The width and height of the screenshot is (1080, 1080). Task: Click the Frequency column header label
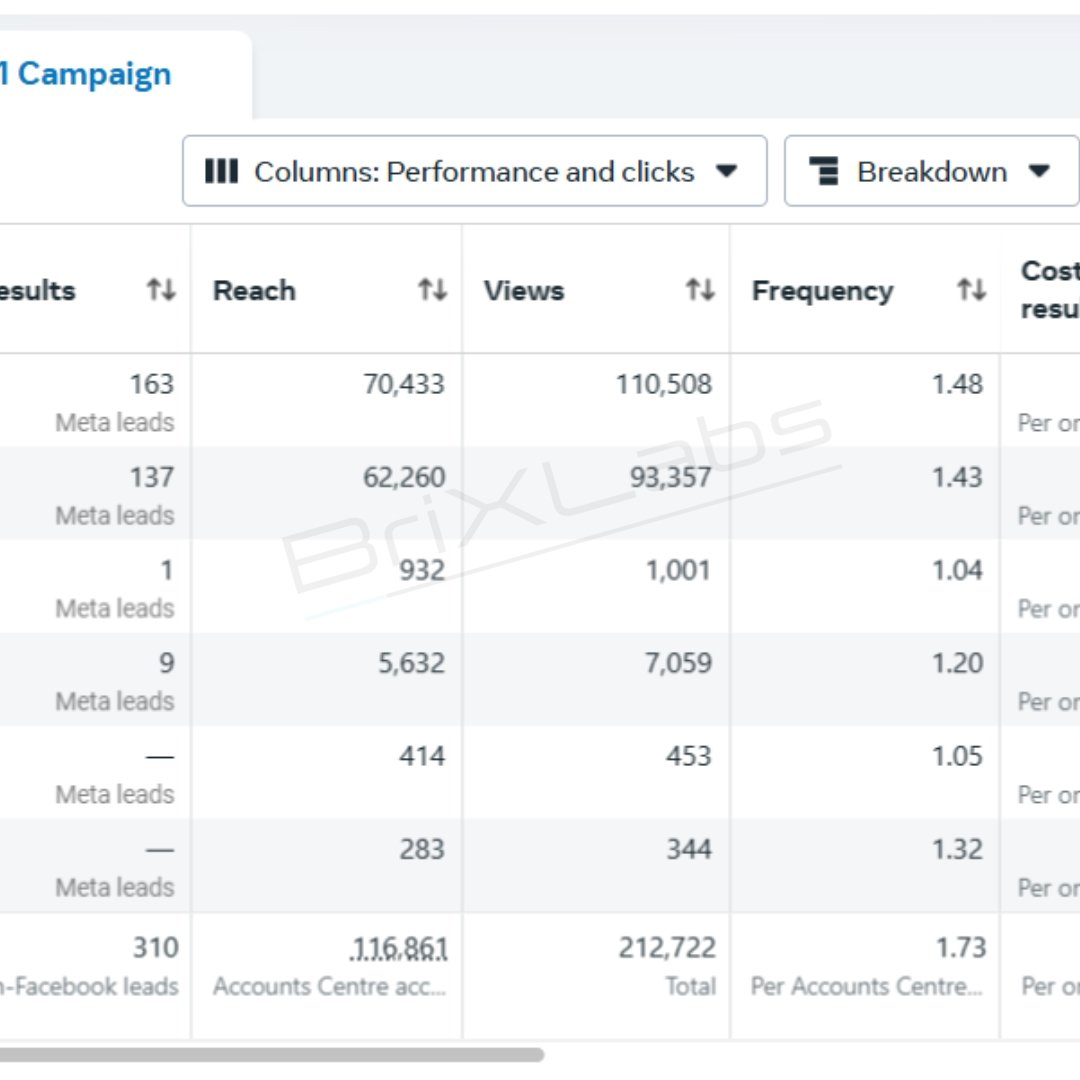(822, 291)
